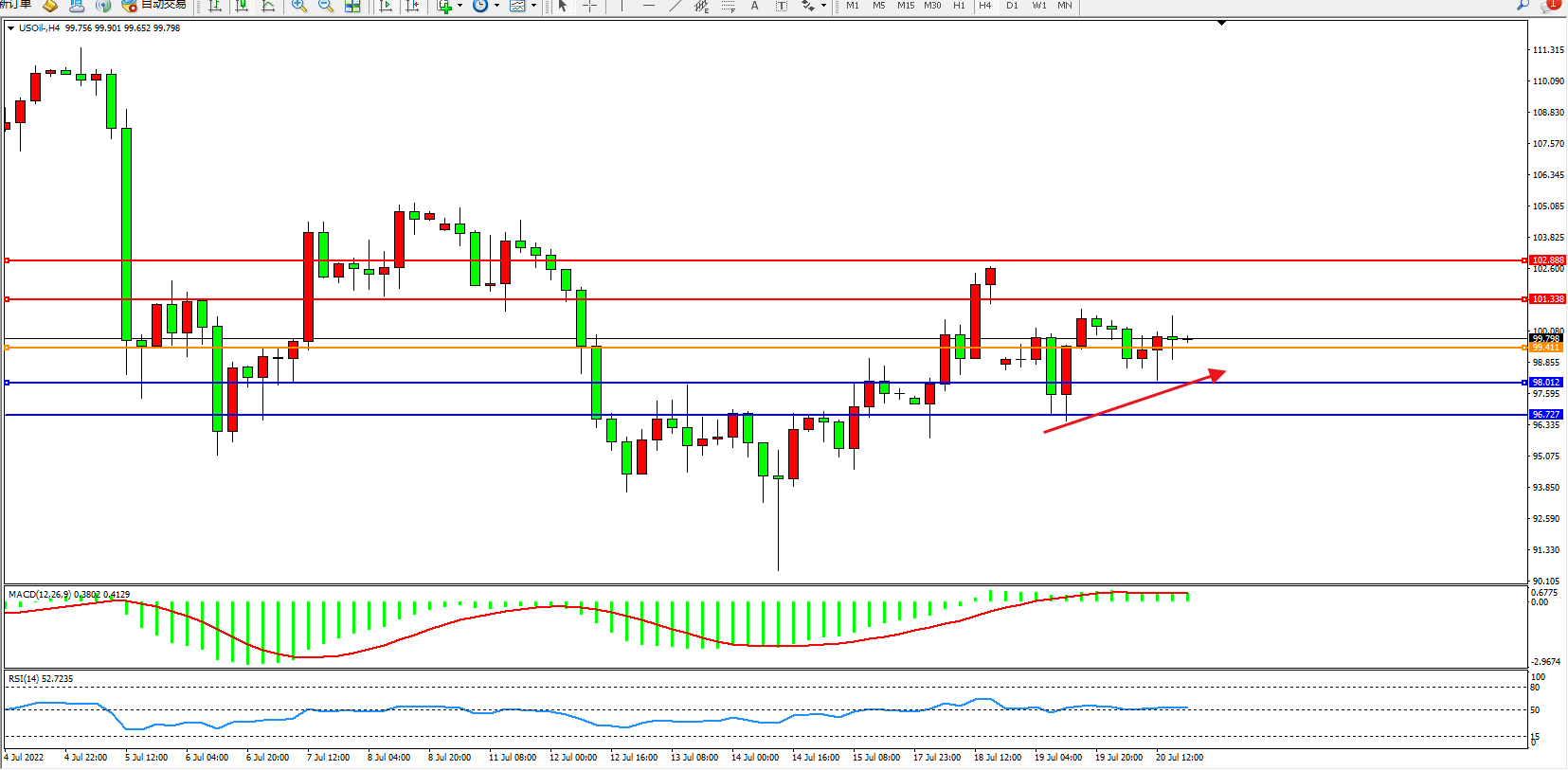Select the H1 timeframe button

(959, 6)
